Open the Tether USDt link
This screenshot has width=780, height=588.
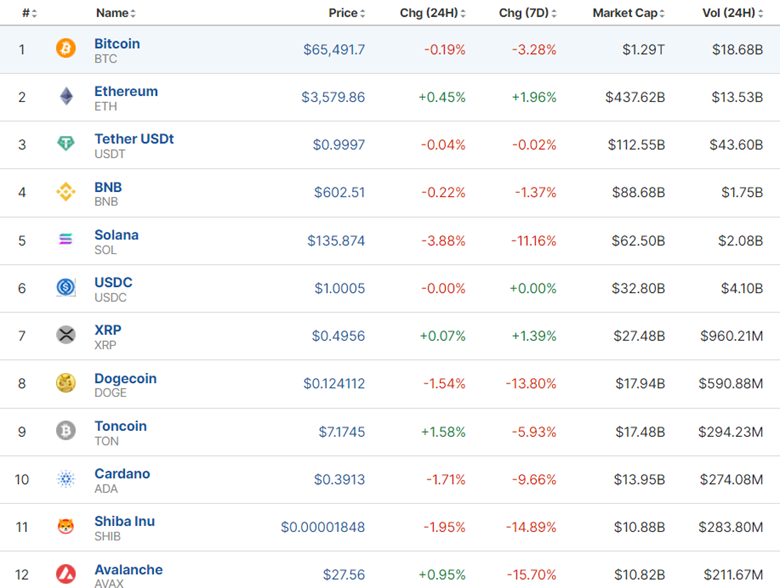pos(134,139)
